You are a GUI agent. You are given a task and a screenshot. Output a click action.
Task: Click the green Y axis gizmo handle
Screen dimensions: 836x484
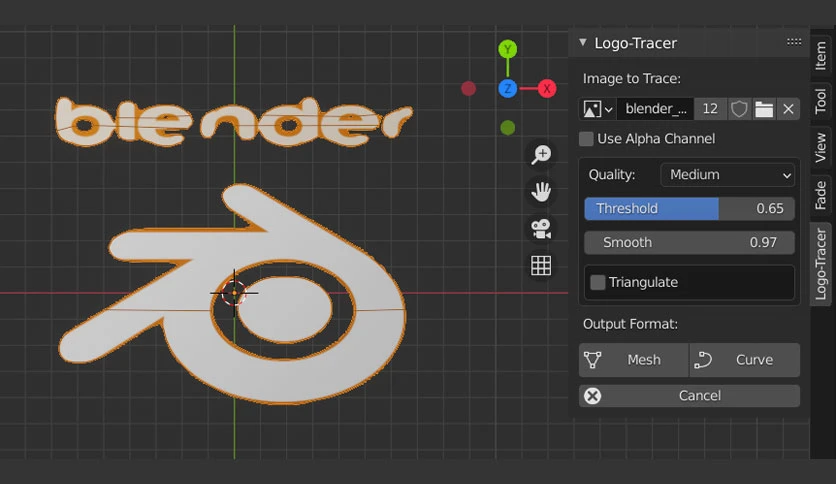[508, 49]
